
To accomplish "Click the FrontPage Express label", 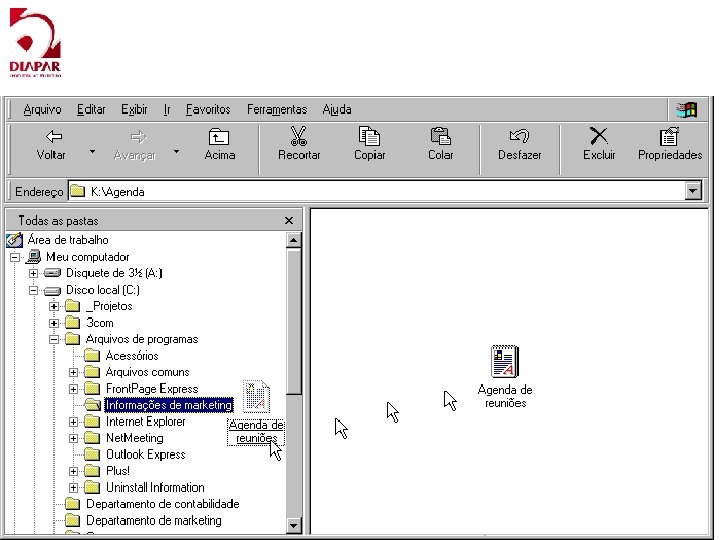I will pyautogui.click(x=152, y=388).
